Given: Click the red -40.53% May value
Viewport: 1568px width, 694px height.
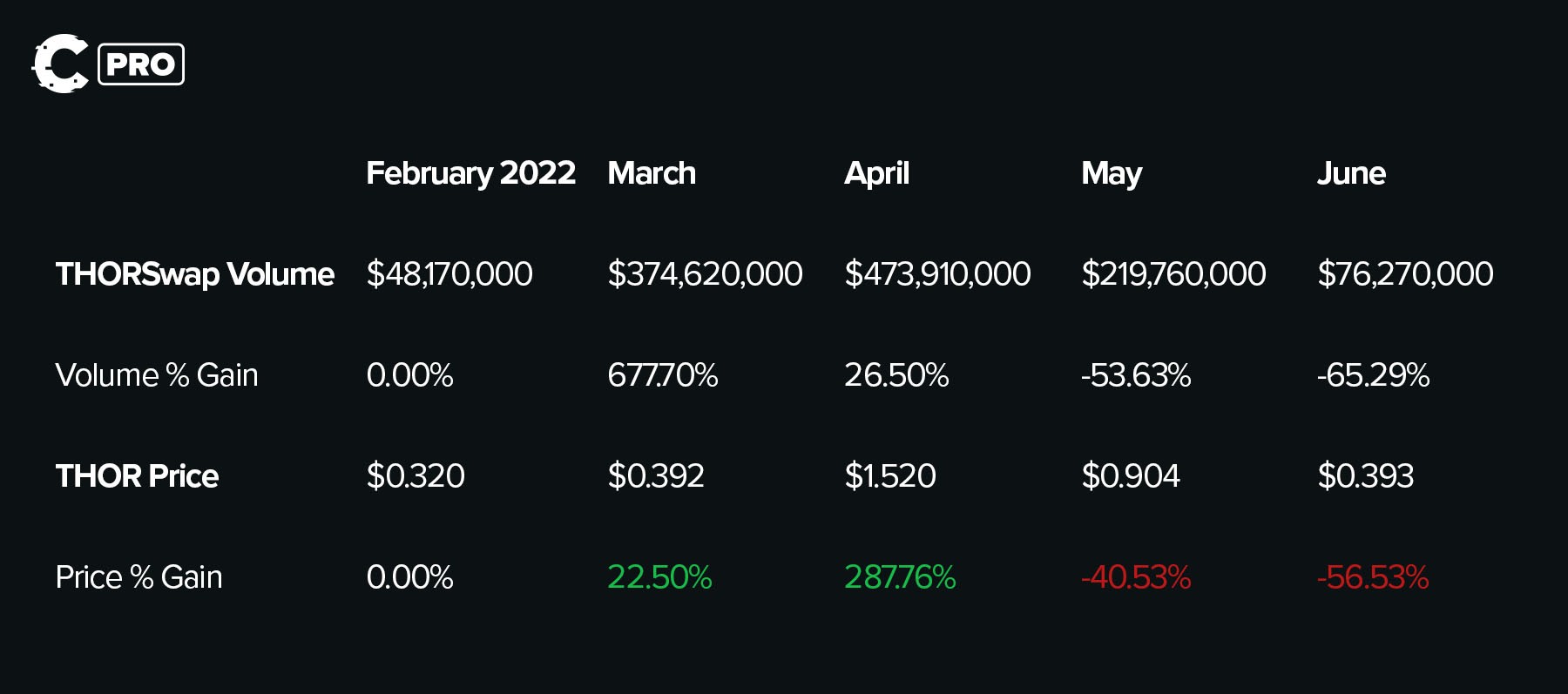Looking at the screenshot, I should 1136,577.
